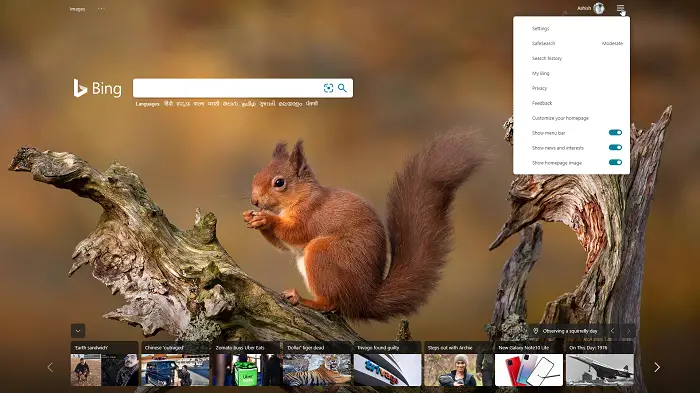This screenshot has width=700, height=393.
Task: Toggle Show menu bar switch
Action: (615, 133)
